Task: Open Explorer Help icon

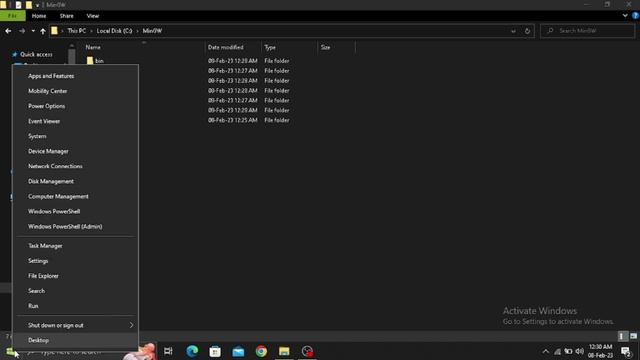Action: (x=636, y=16)
